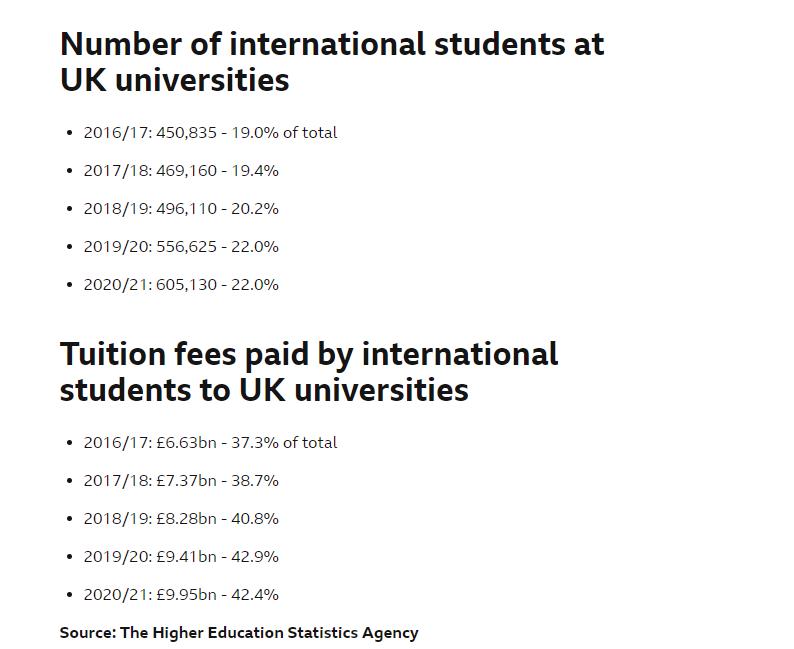This screenshot has width=794, height=649.
Task: Click the 19.0% of total text
Action: point(284,133)
